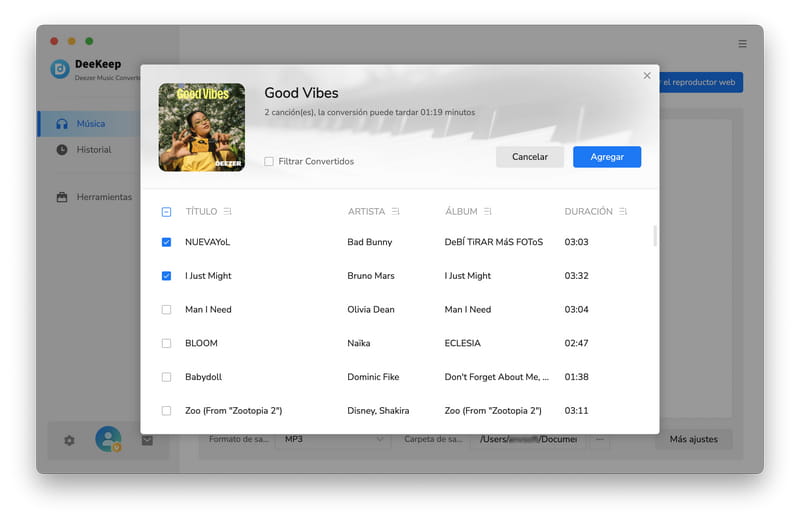
Task: Click artist Bad Bunny
Action: [369, 242]
